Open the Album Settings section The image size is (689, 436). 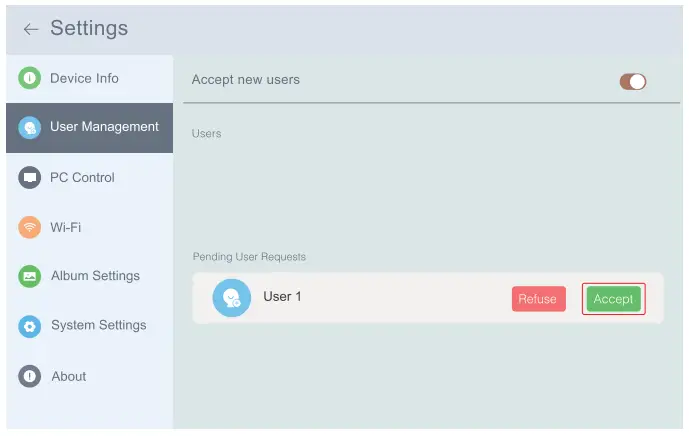tap(95, 276)
